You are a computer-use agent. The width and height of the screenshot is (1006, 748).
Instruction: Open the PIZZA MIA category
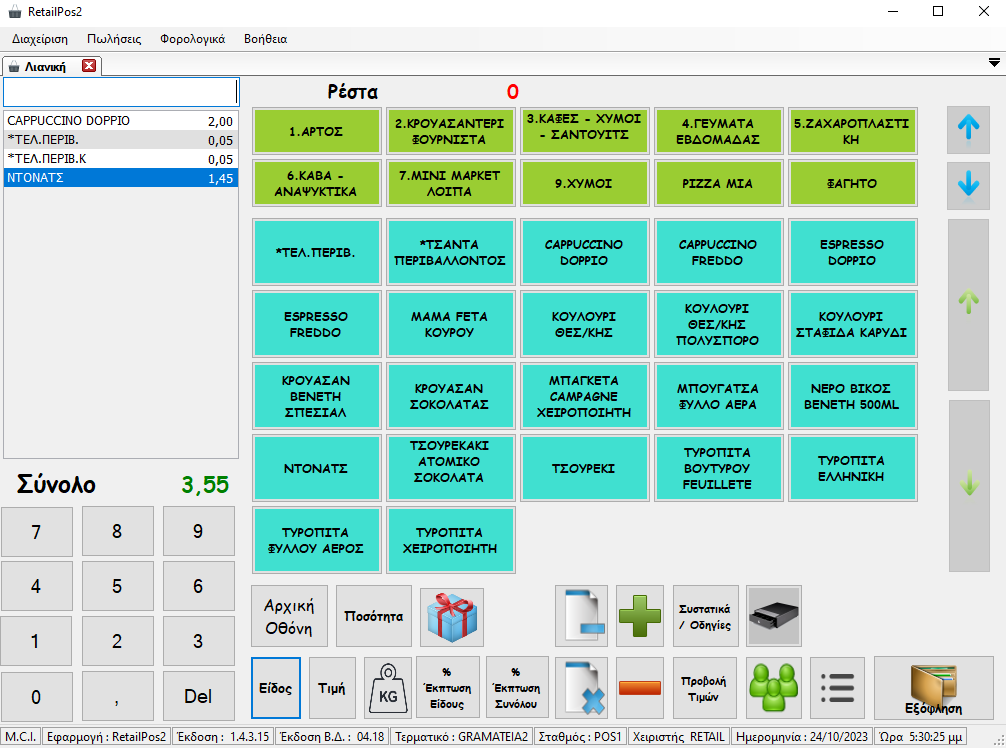718,183
